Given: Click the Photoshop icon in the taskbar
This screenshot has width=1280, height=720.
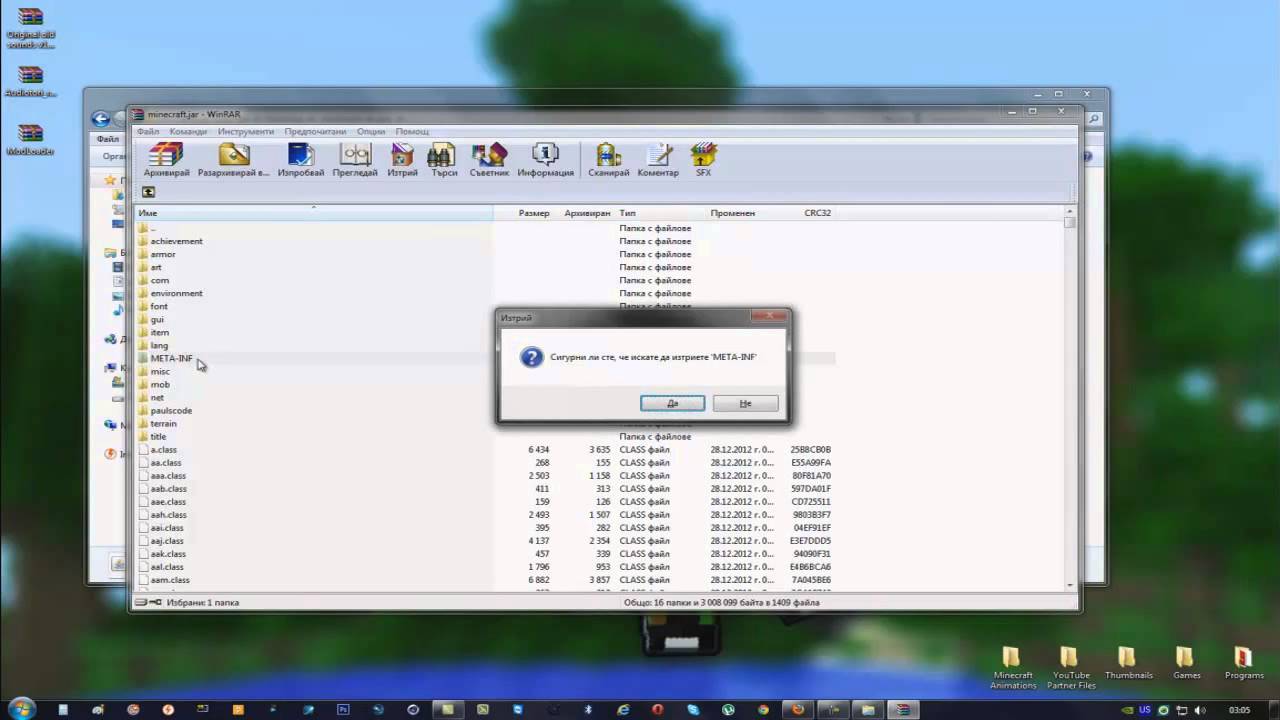Looking at the screenshot, I should [343, 709].
